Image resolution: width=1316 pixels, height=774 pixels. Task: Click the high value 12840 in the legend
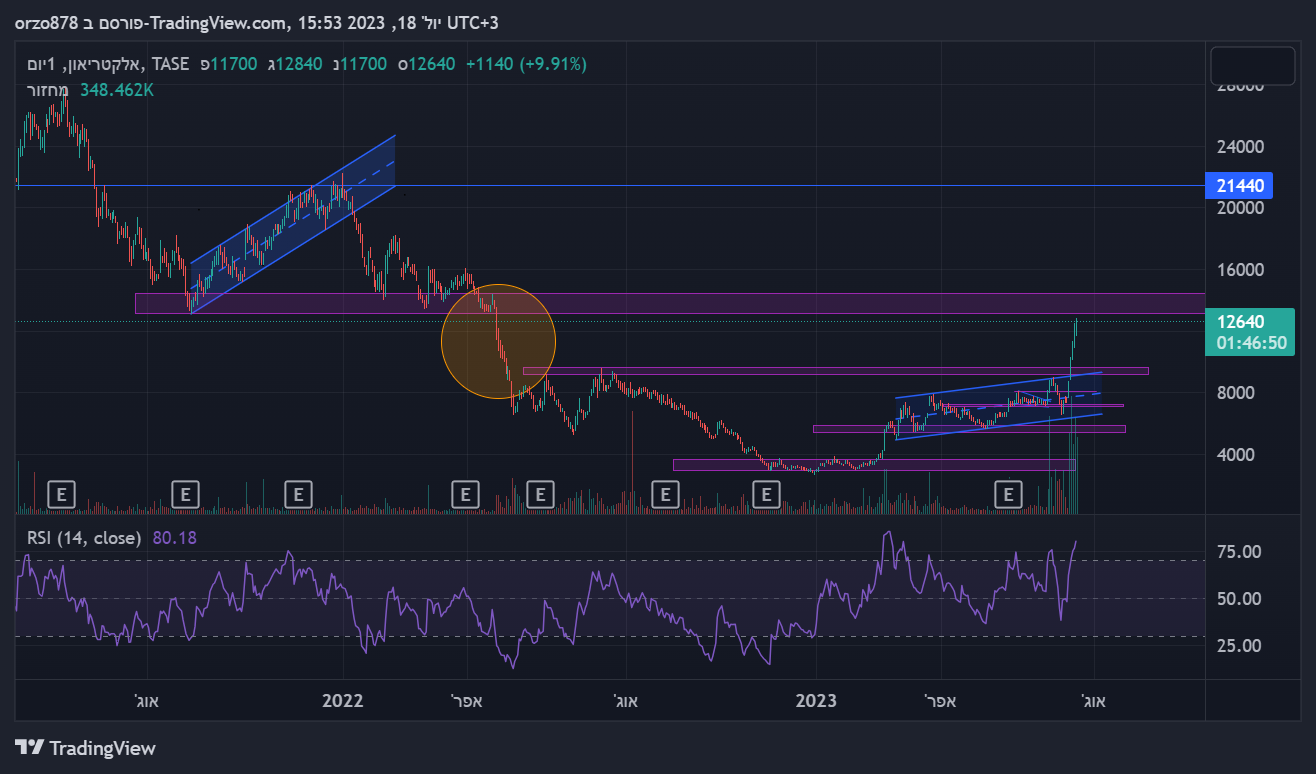[x=299, y=64]
